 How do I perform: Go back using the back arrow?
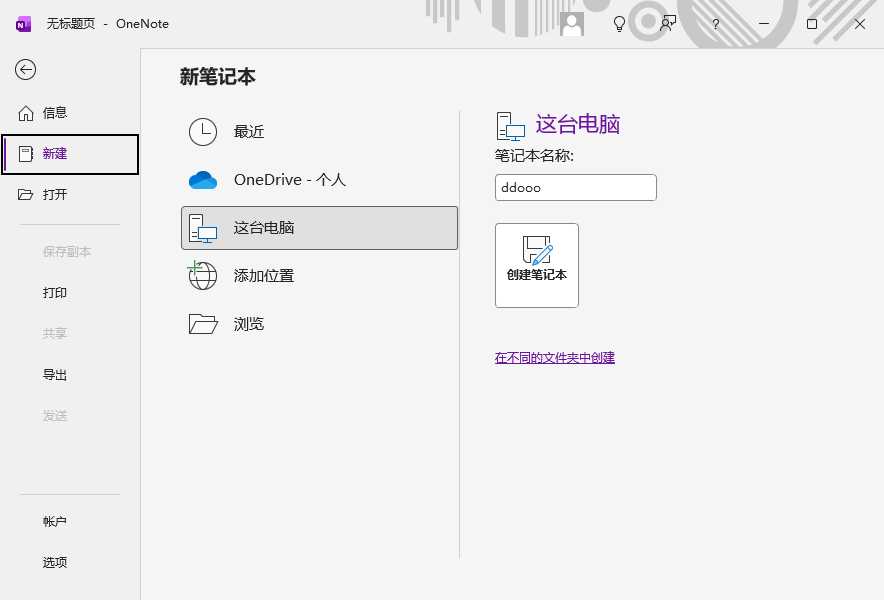pos(25,70)
